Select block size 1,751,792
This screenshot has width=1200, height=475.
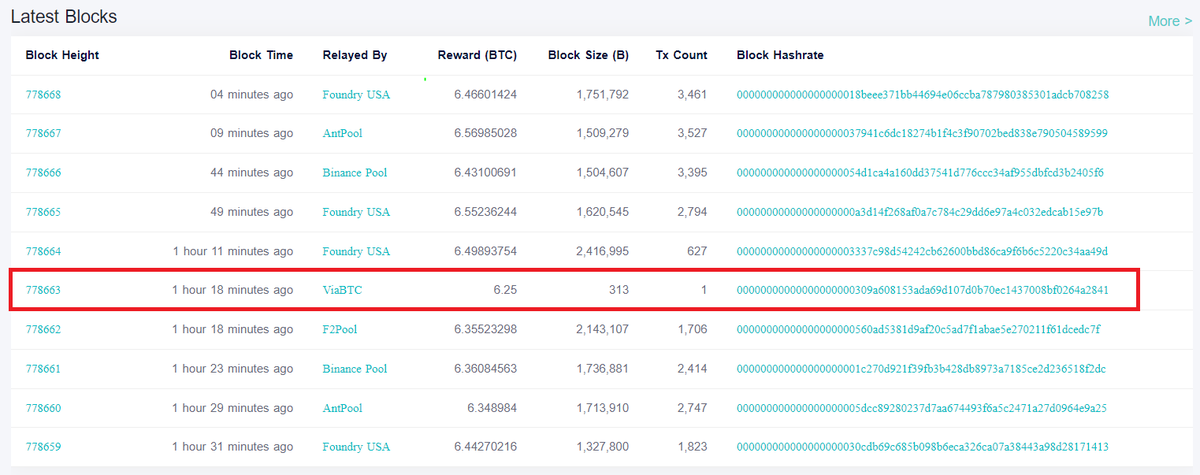click(x=603, y=95)
